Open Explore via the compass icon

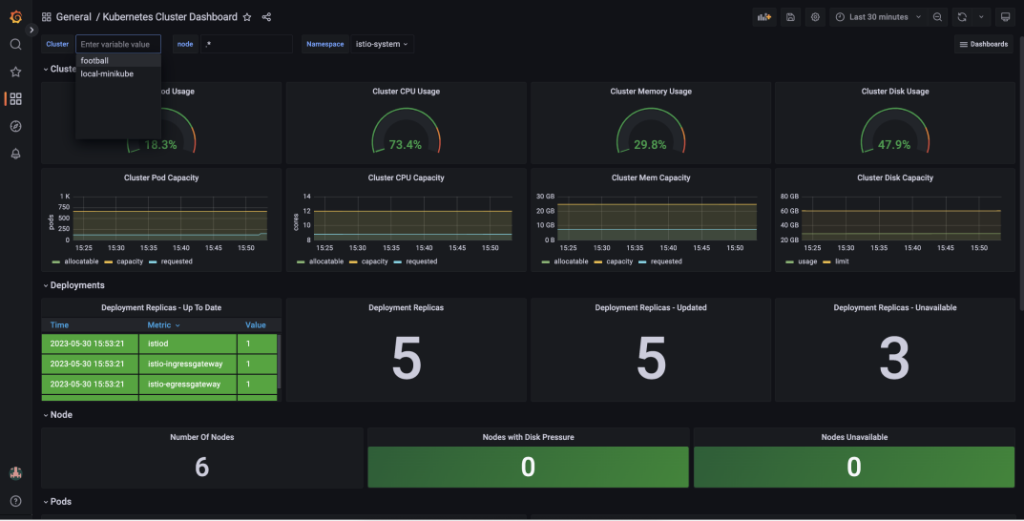tap(15, 126)
